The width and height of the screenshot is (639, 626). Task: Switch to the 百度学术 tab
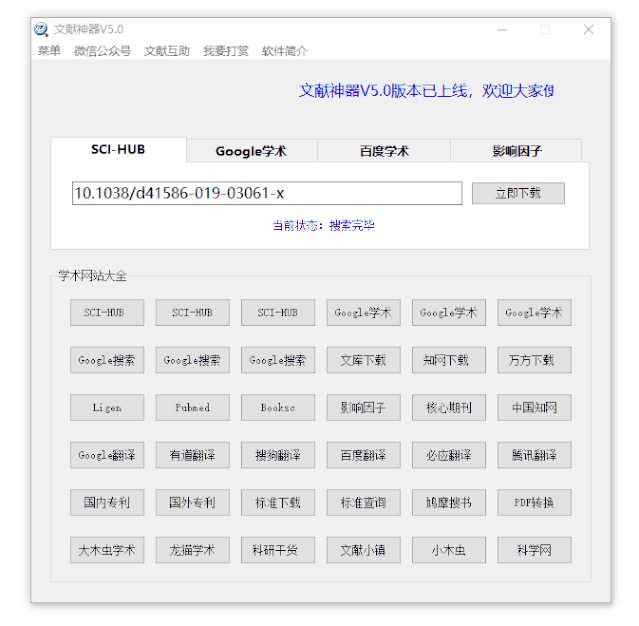384,151
